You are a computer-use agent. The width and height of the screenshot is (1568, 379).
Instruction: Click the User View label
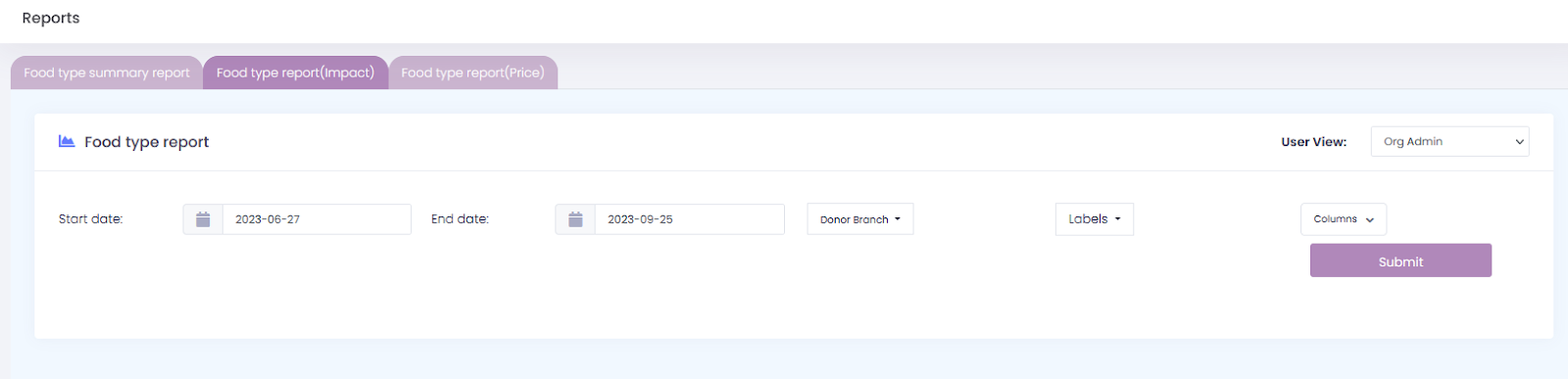click(1313, 142)
